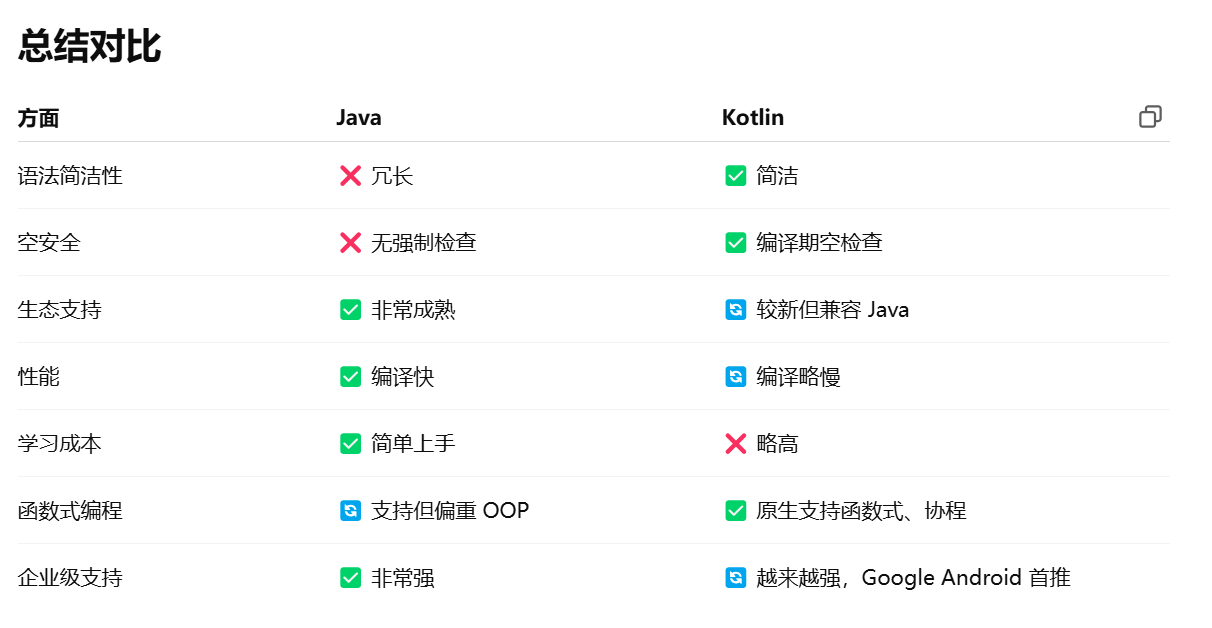The width and height of the screenshot is (1212, 628).
Task: Click the green check beside 非常成熟
Action: coord(350,310)
